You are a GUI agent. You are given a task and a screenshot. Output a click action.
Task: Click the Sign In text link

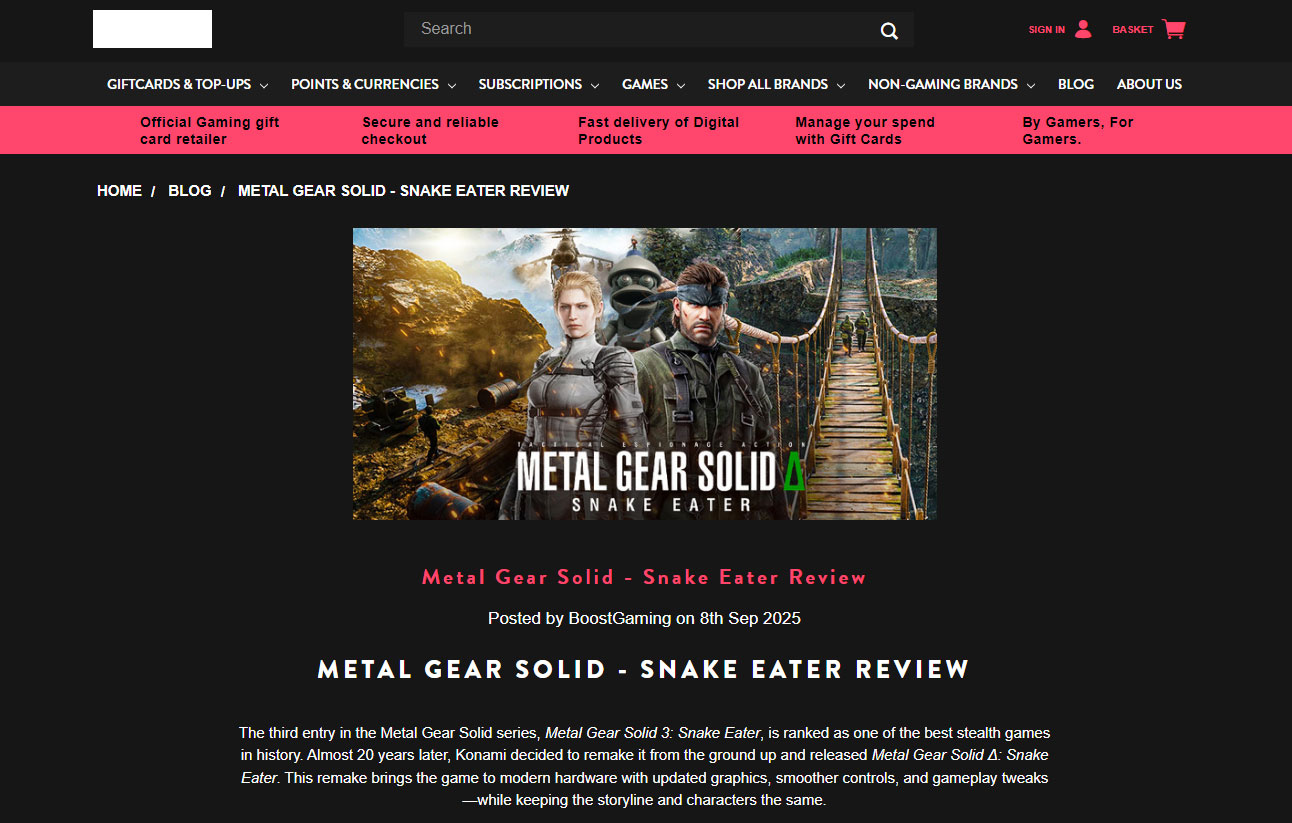pos(1047,29)
